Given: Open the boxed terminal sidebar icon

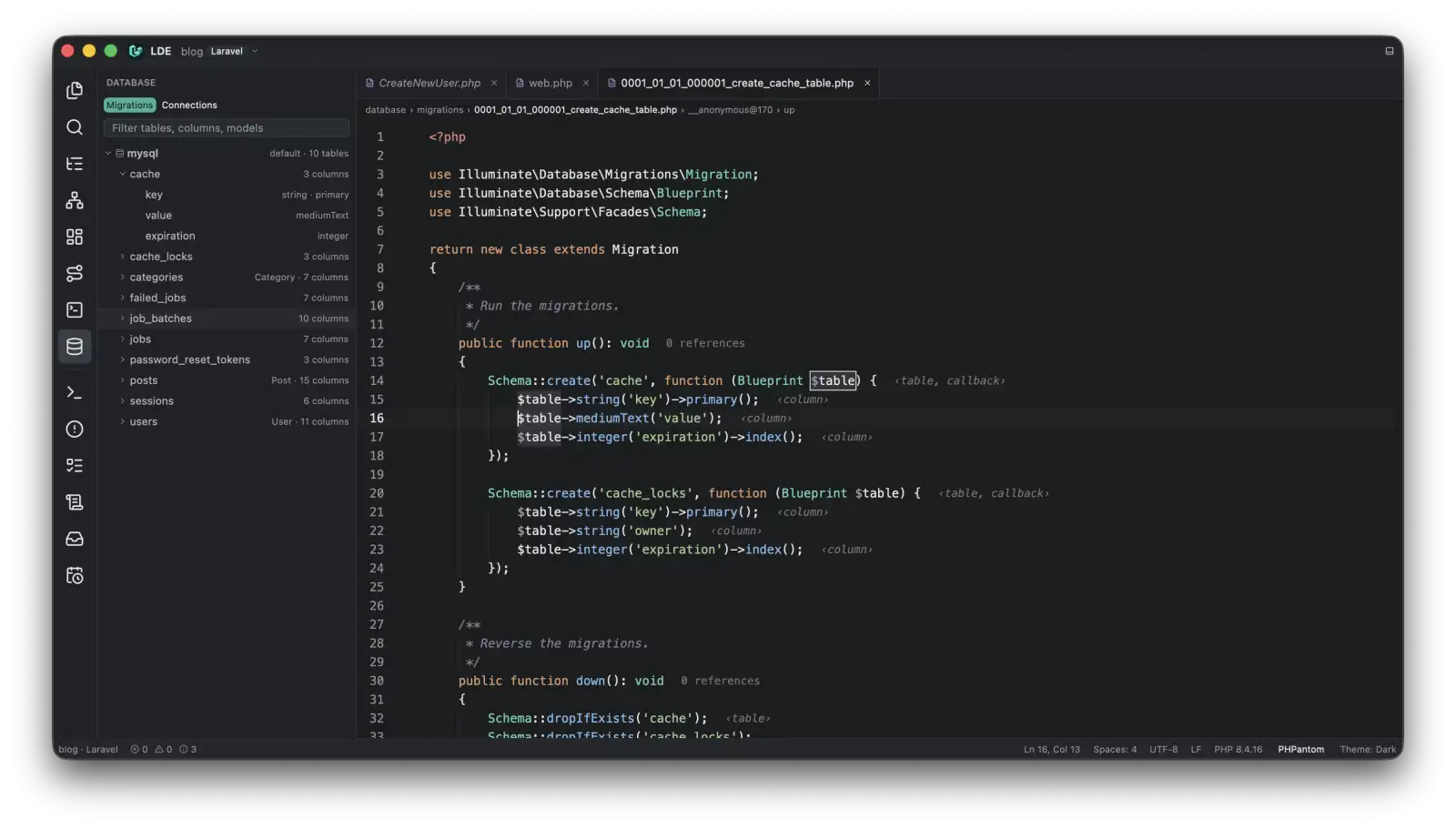Looking at the screenshot, I should pyautogui.click(x=75, y=310).
